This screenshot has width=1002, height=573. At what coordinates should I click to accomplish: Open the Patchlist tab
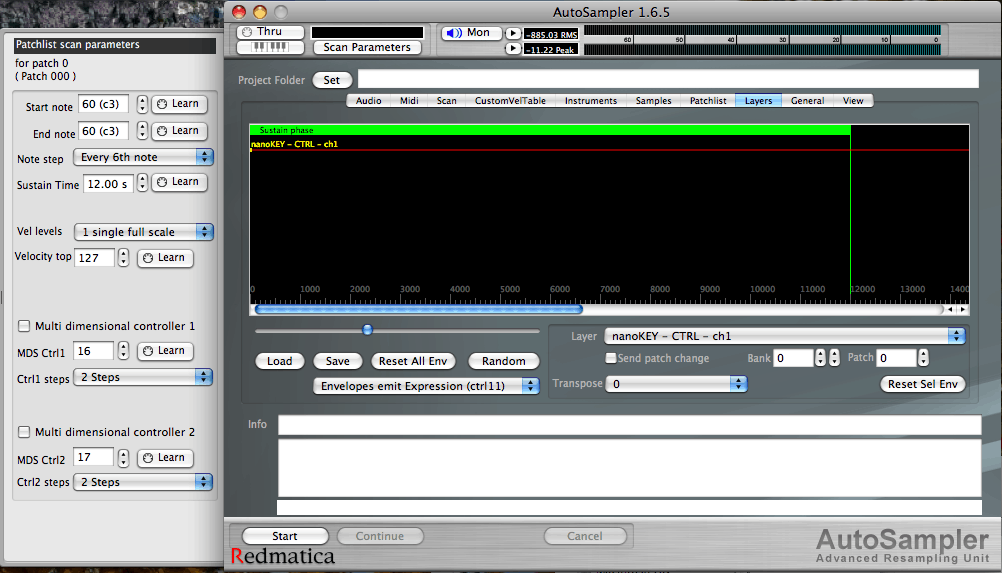tap(708, 101)
